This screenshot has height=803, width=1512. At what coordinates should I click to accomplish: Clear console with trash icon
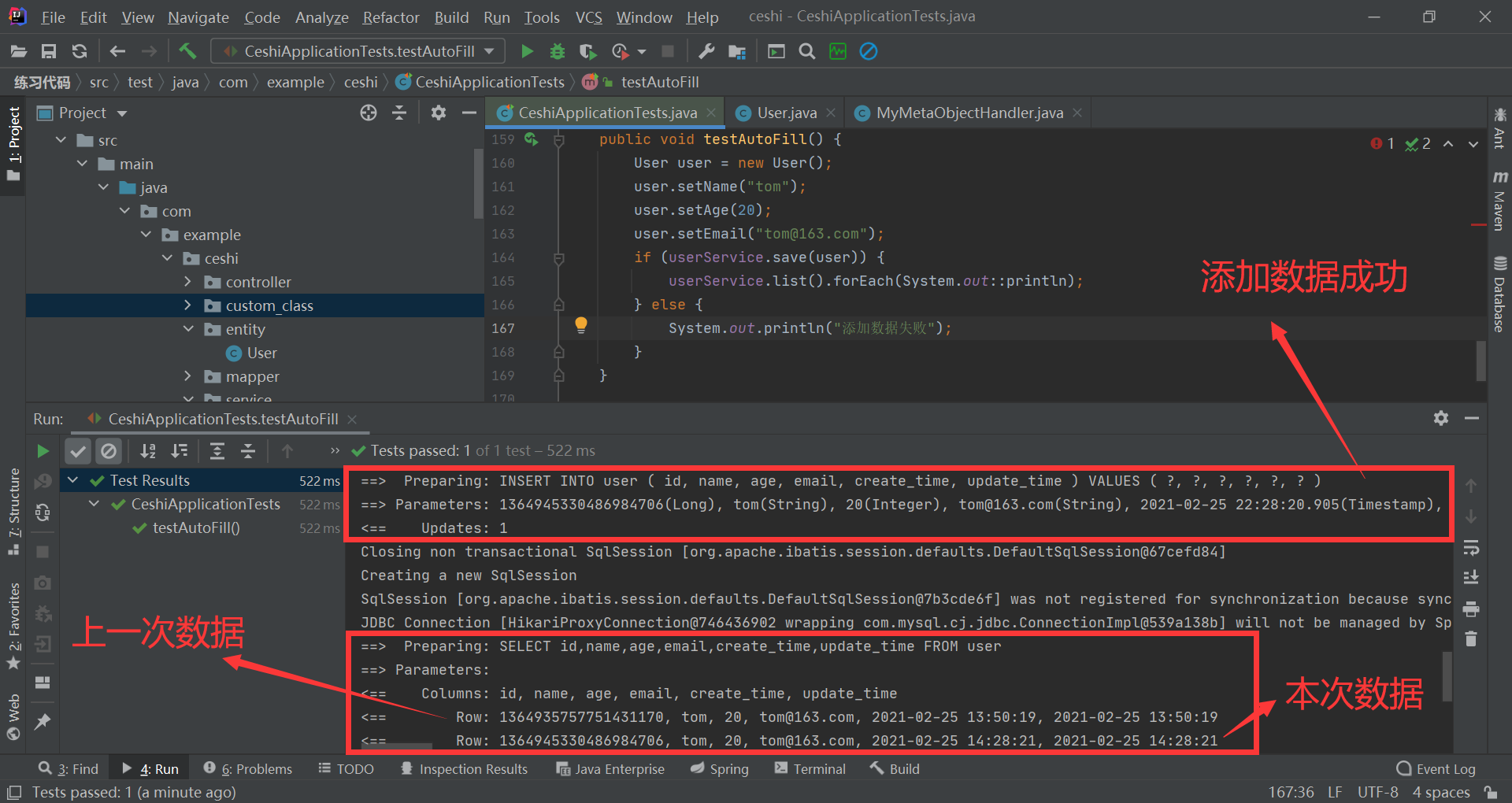[1470, 638]
